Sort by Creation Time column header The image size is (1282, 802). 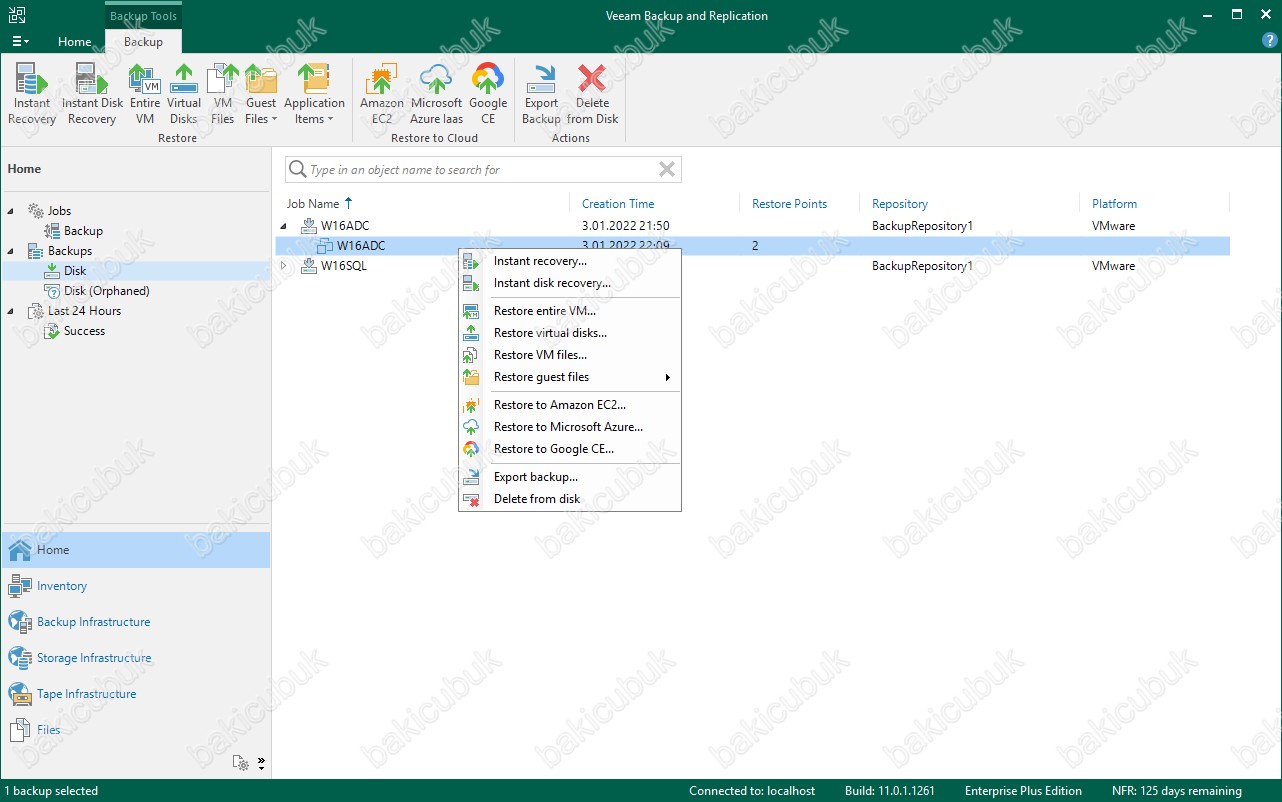pos(618,204)
